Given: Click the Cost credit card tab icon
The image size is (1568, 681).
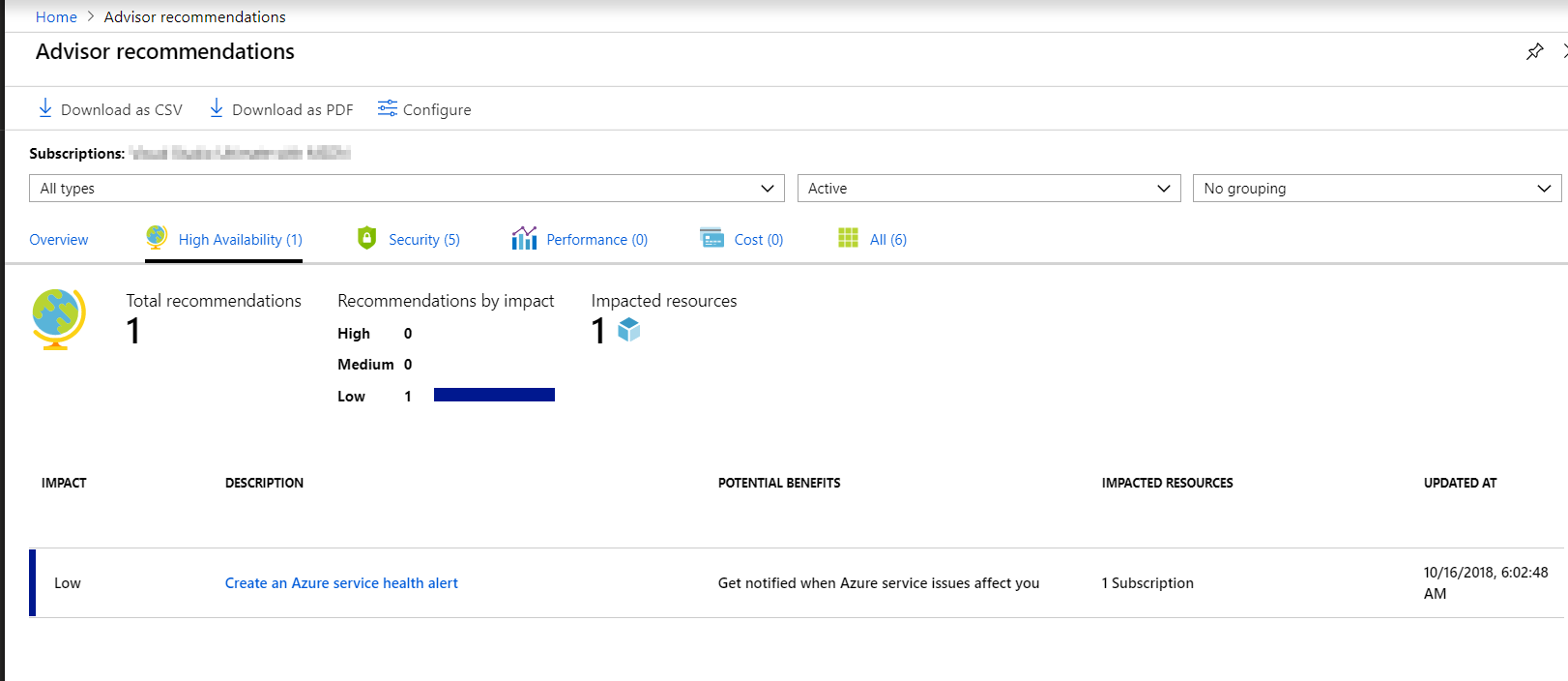Looking at the screenshot, I should pyautogui.click(x=712, y=238).
